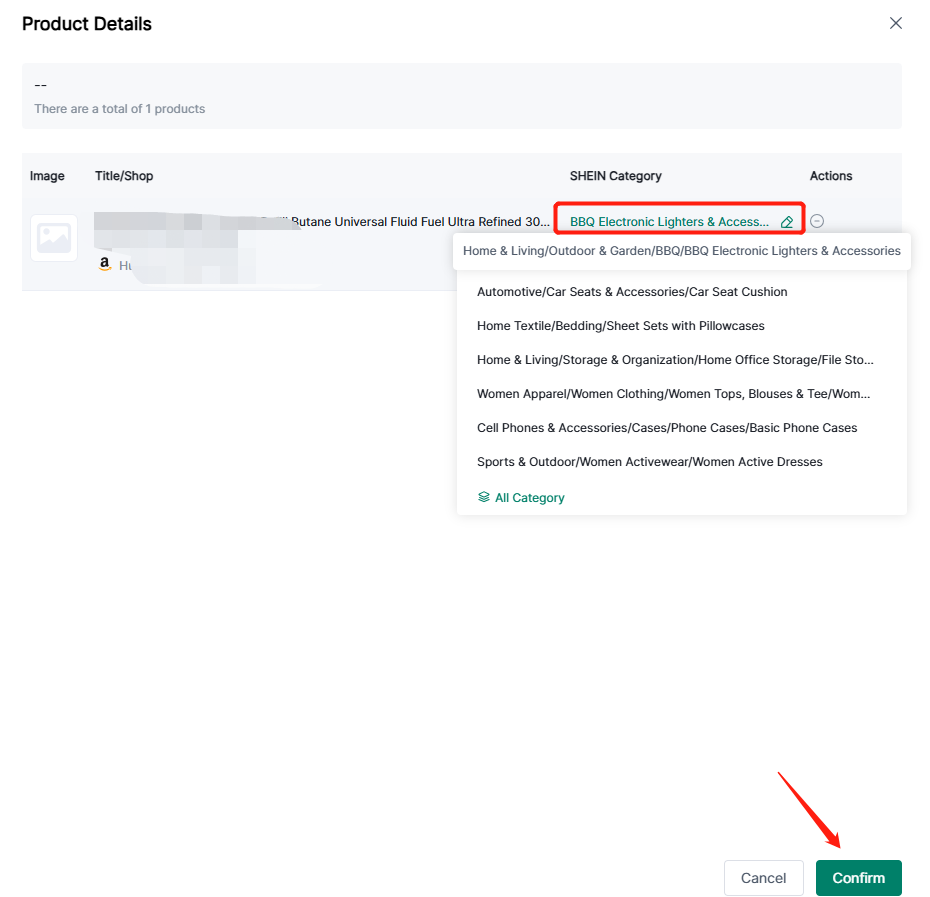This screenshot has height=897, width=930.
Task: Click the SHEIN Category column header
Action: point(615,176)
